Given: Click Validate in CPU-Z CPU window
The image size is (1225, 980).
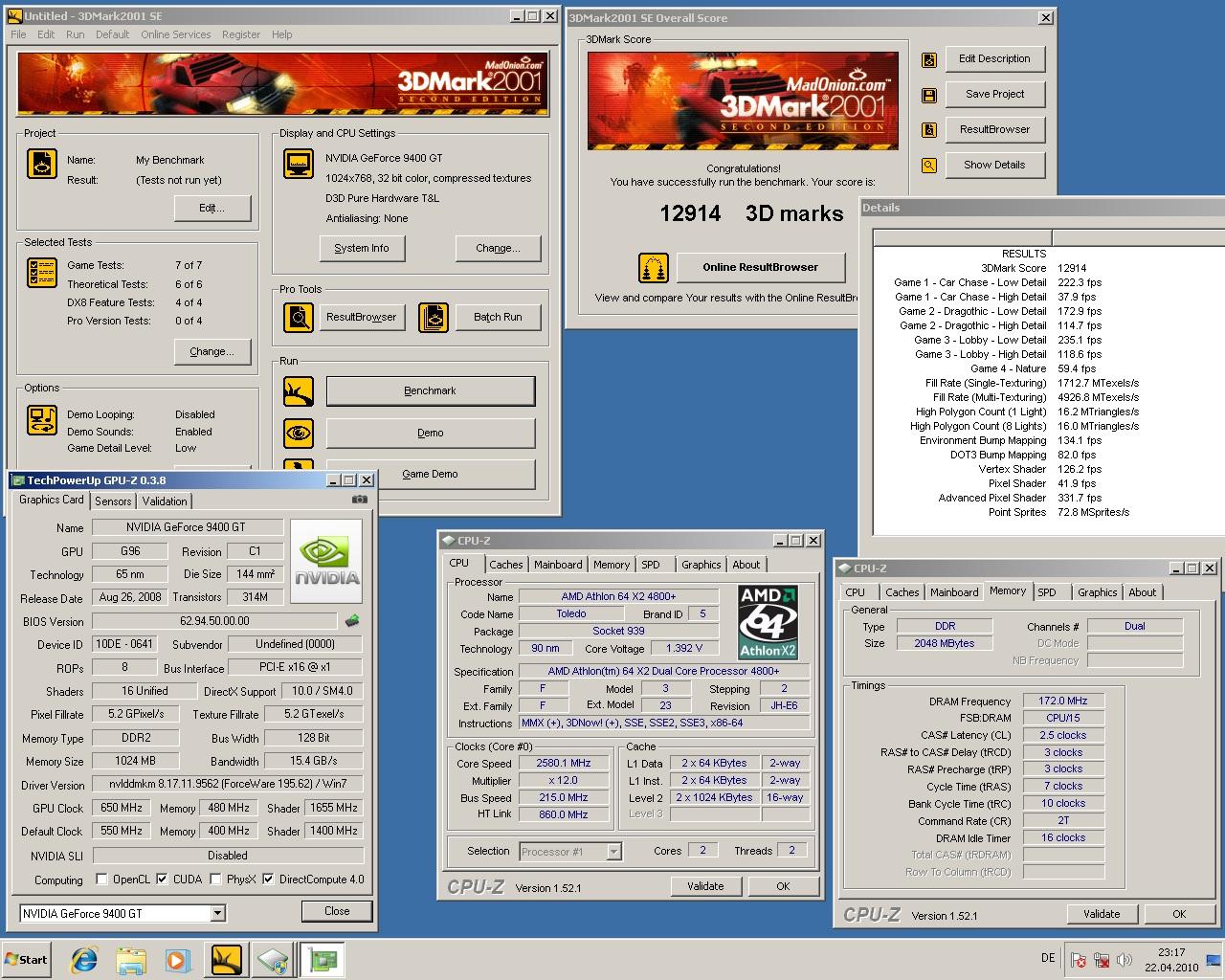Looking at the screenshot, I should click(705, 886).
